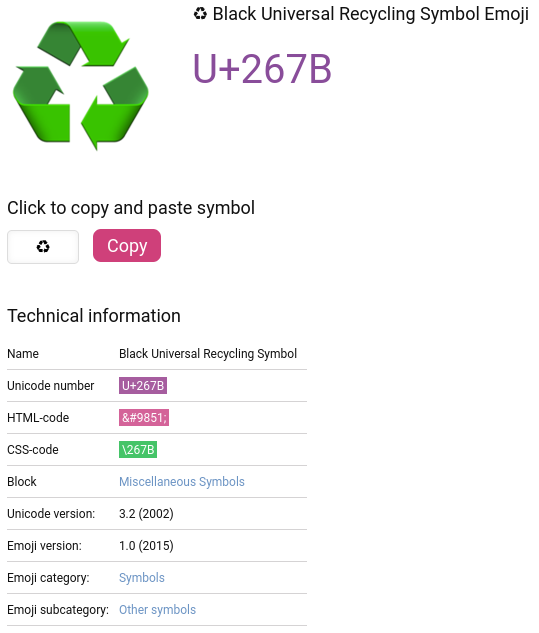Viewport: 539px width, 633px height.
Task: Click the pink Copy button
Action: [127, 245]
